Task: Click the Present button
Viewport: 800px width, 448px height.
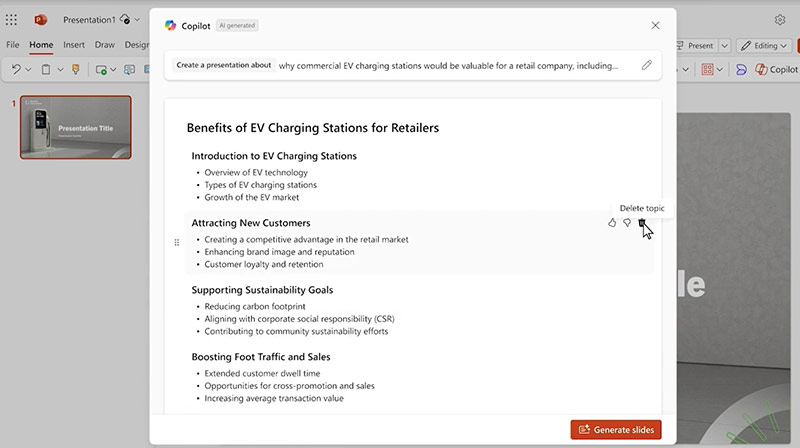Action: pos(697,45)
